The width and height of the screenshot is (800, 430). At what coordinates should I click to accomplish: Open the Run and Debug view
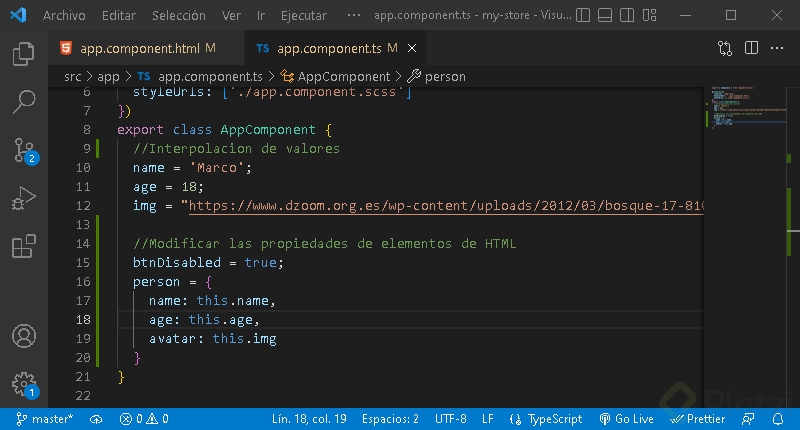point(23,199)
